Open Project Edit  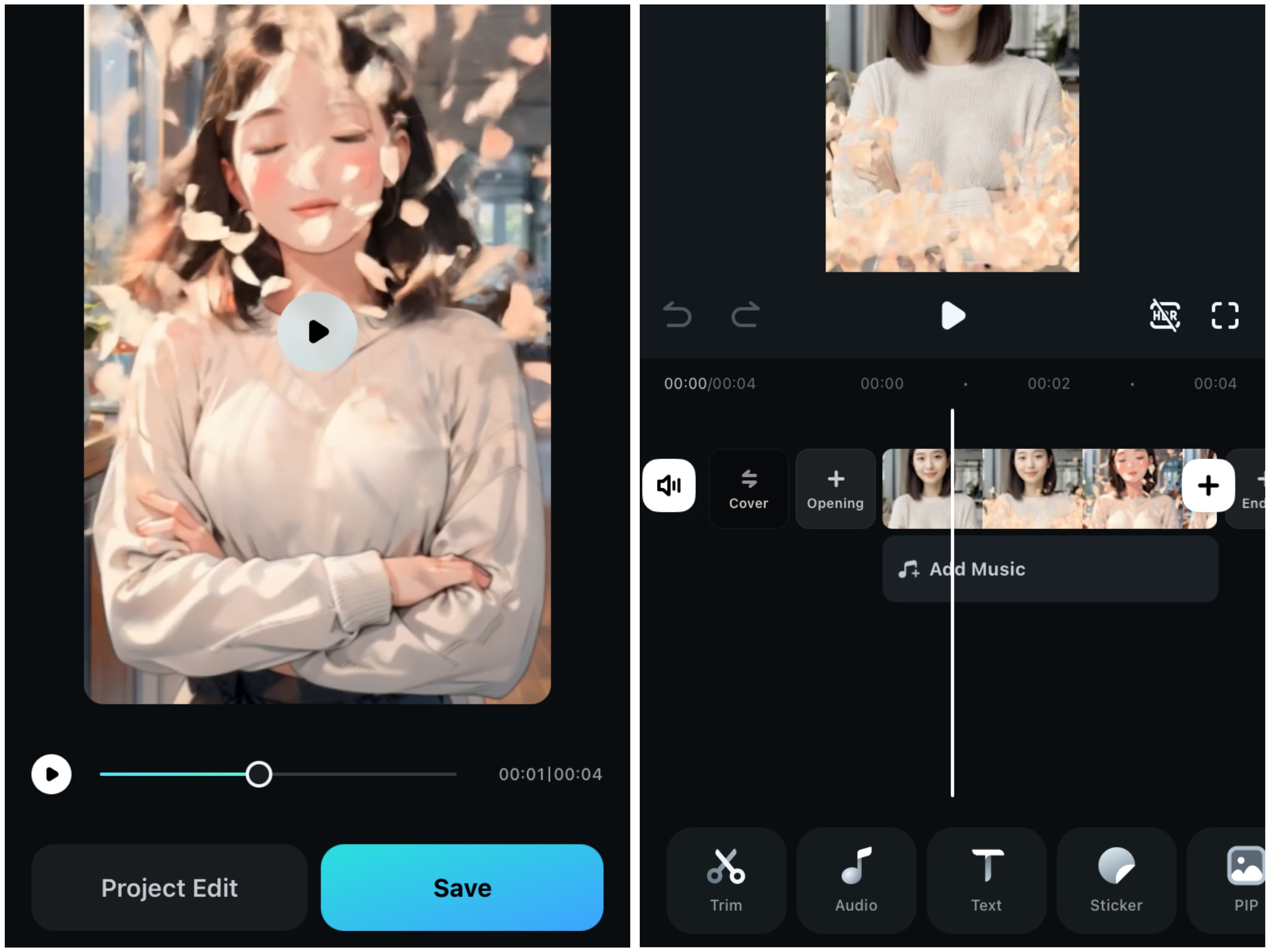[x=169, y=887]
